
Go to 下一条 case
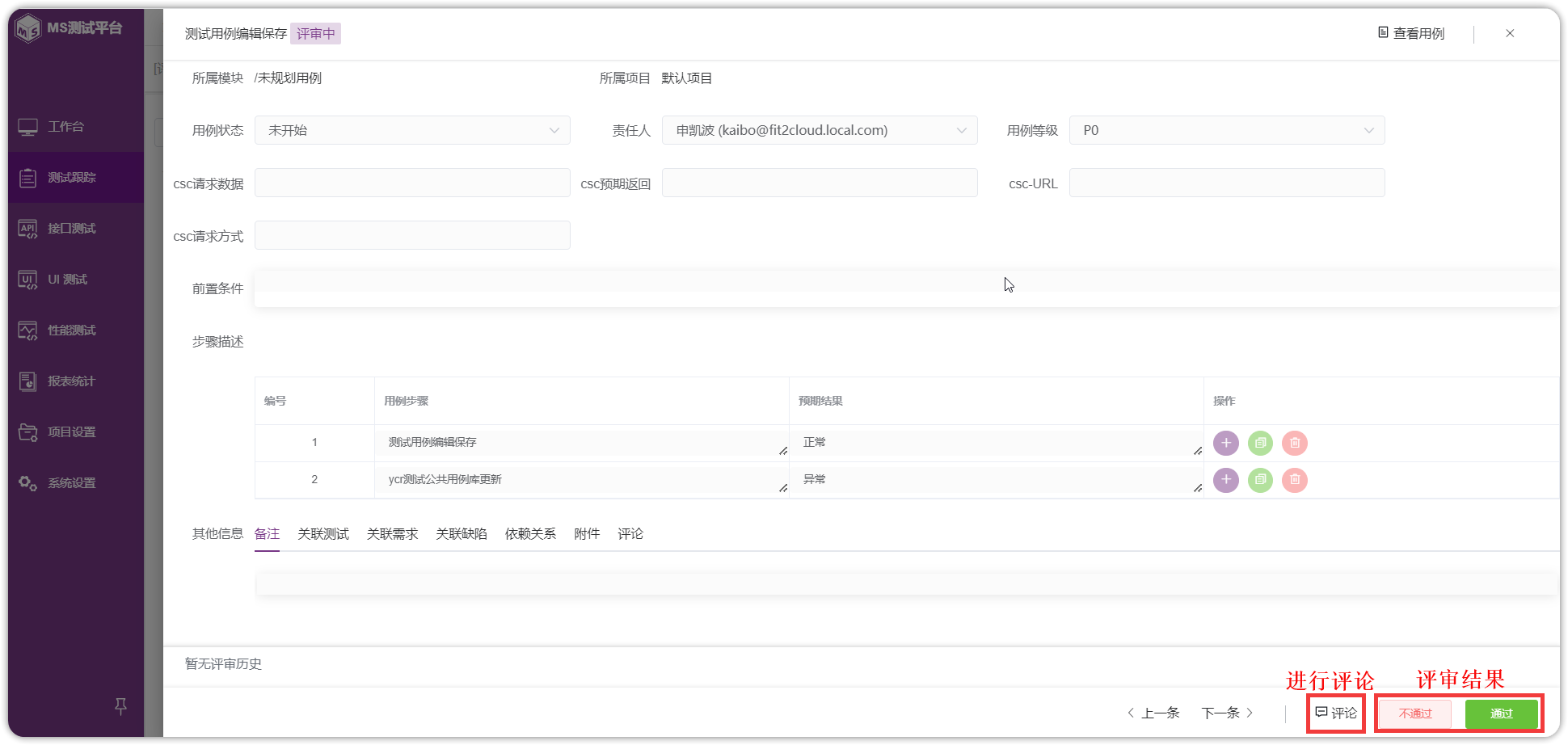[1227, 713]
